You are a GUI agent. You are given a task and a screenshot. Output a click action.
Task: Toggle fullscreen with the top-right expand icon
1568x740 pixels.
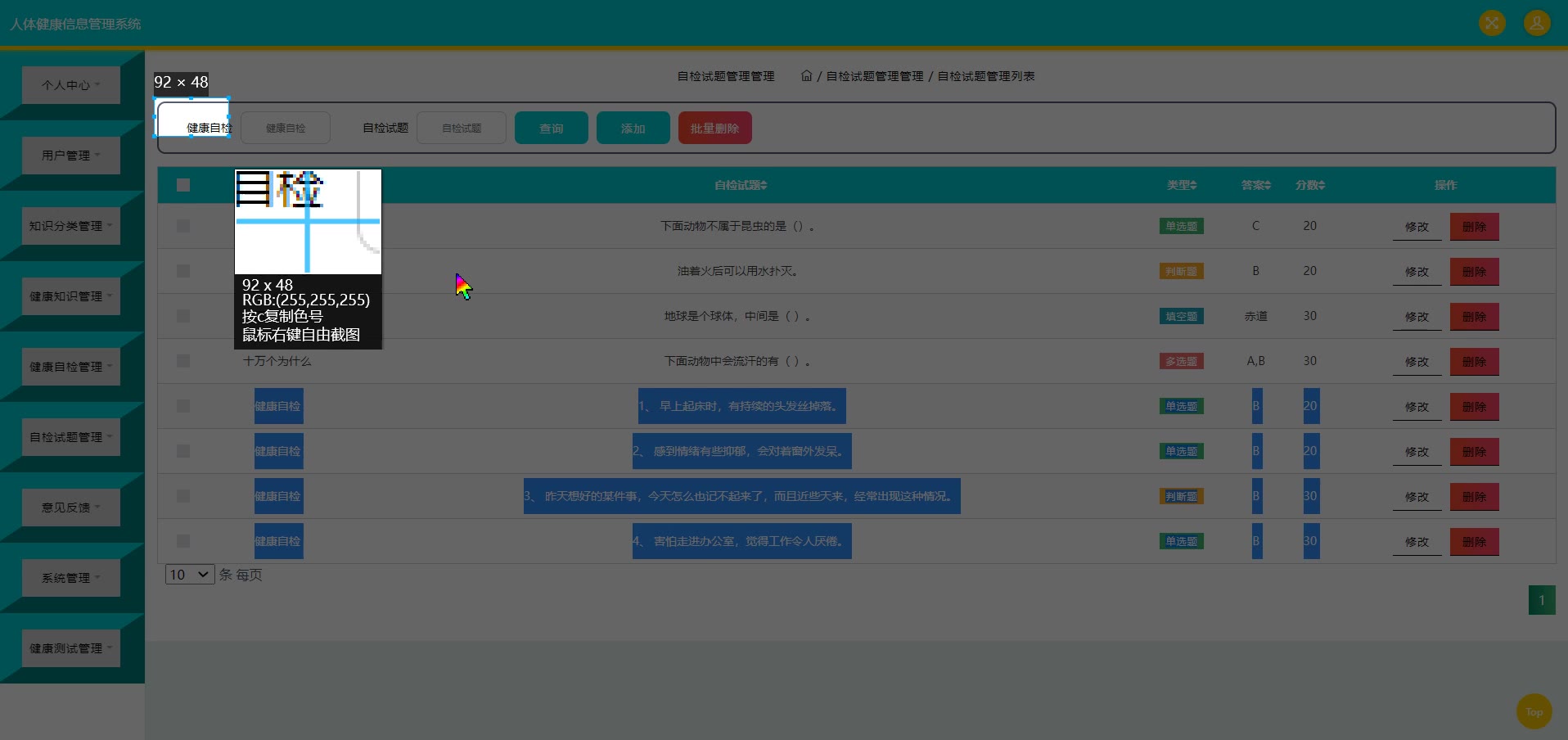[1492, 23]
